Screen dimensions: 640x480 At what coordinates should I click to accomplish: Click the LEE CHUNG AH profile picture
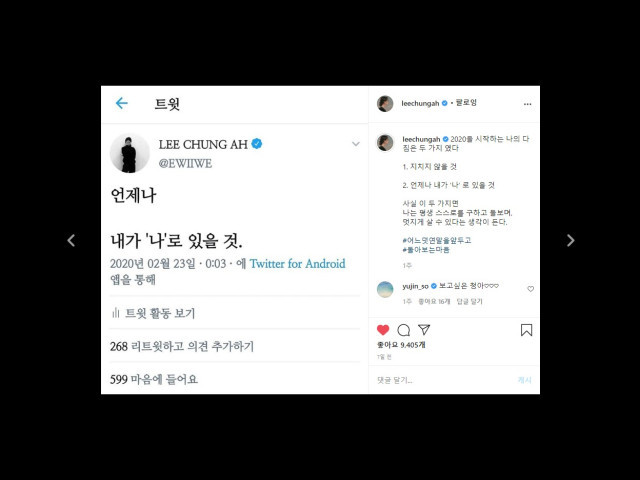(129, 153)
